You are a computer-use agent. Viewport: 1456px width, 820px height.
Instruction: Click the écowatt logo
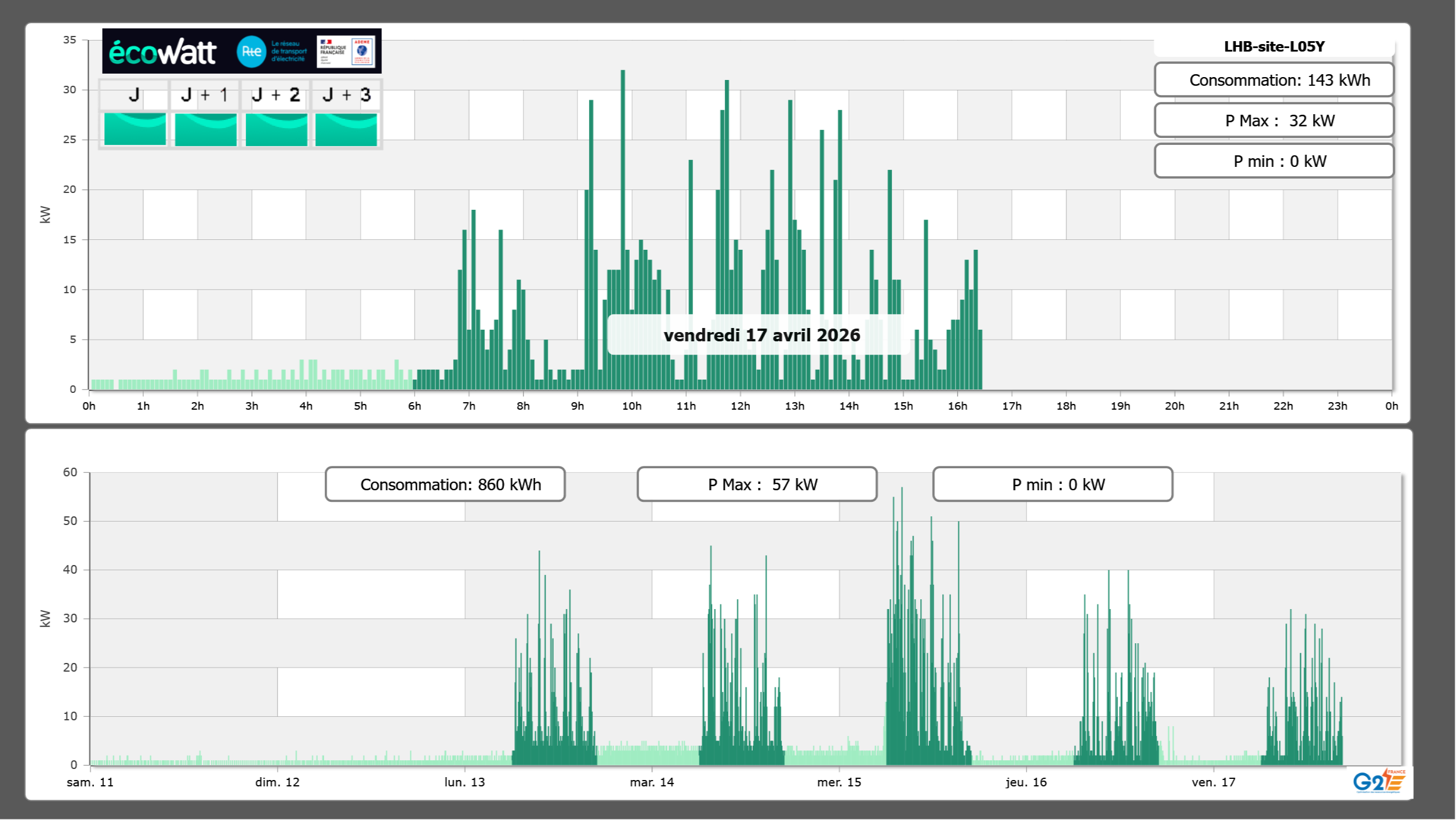(162, 52)
